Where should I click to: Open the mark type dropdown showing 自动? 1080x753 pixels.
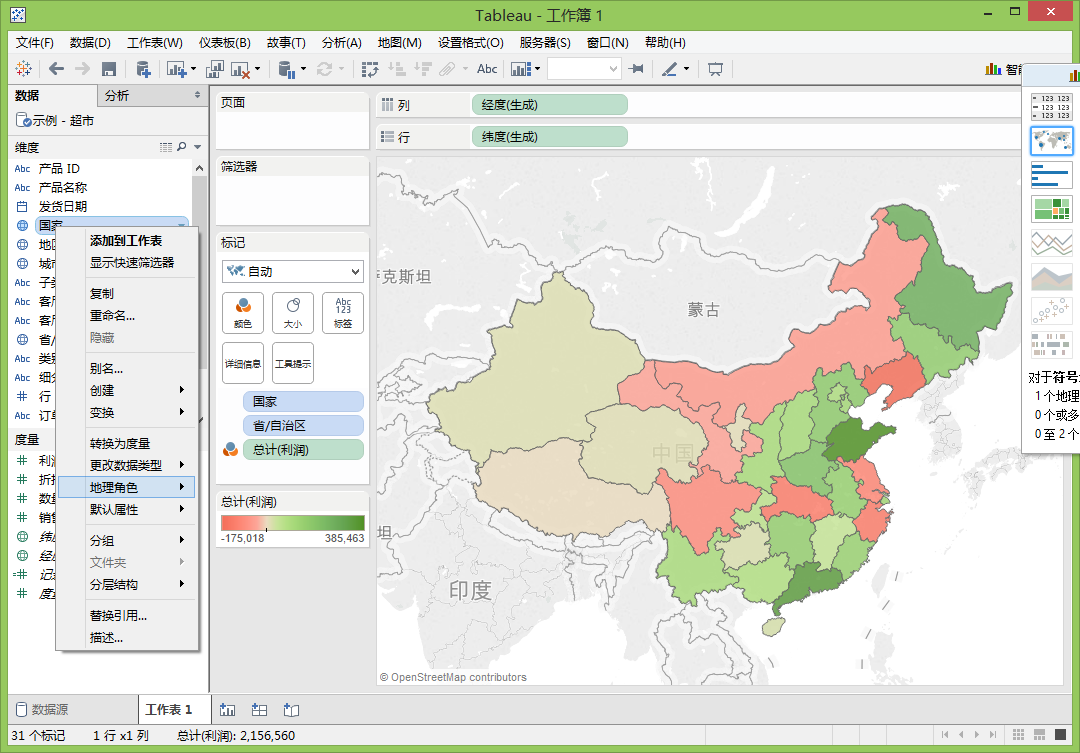293,271
